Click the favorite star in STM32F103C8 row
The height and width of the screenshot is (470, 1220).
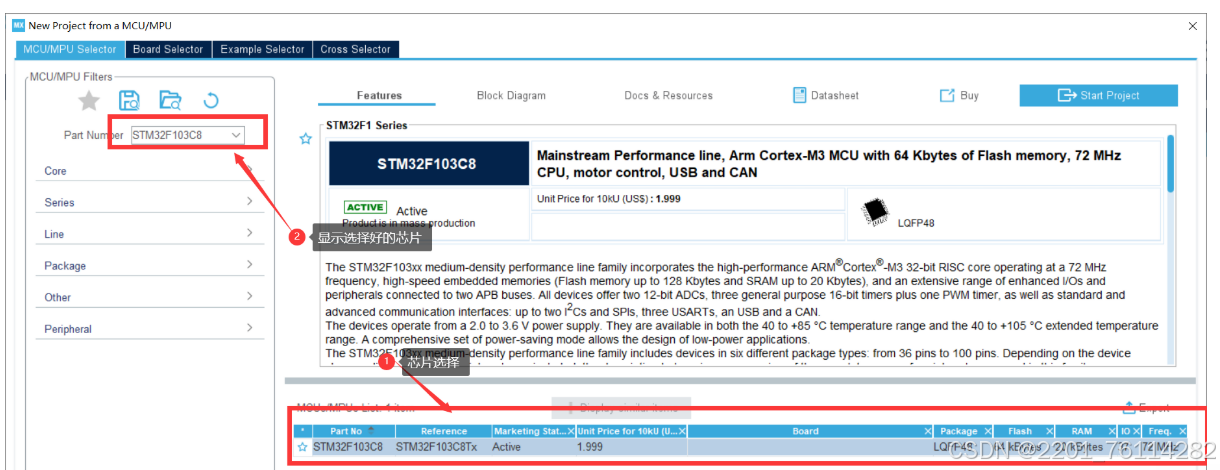pos(303,447)
